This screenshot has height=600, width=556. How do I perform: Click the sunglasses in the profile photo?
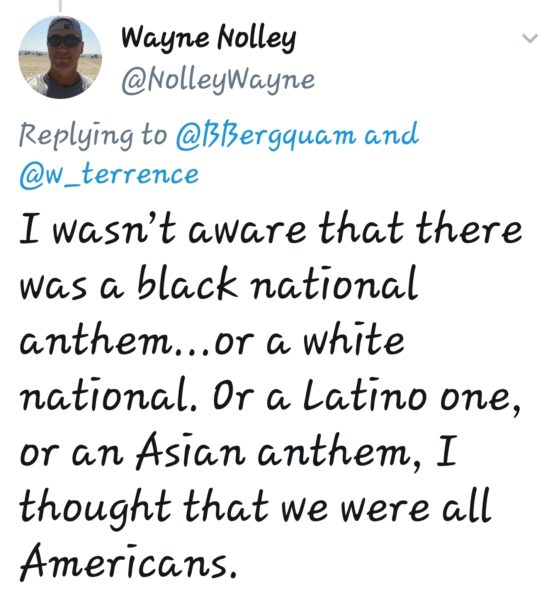click(x=64, y=41)
